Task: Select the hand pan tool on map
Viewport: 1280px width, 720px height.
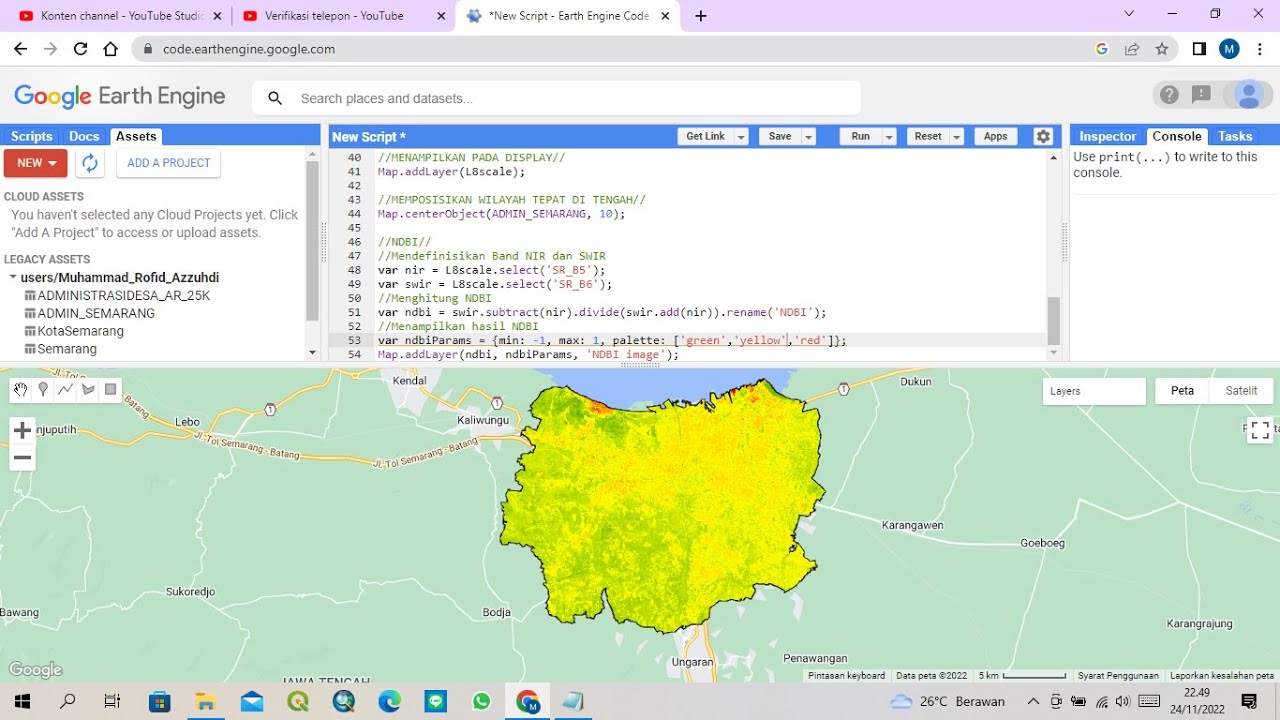Action: pos(20,390)
